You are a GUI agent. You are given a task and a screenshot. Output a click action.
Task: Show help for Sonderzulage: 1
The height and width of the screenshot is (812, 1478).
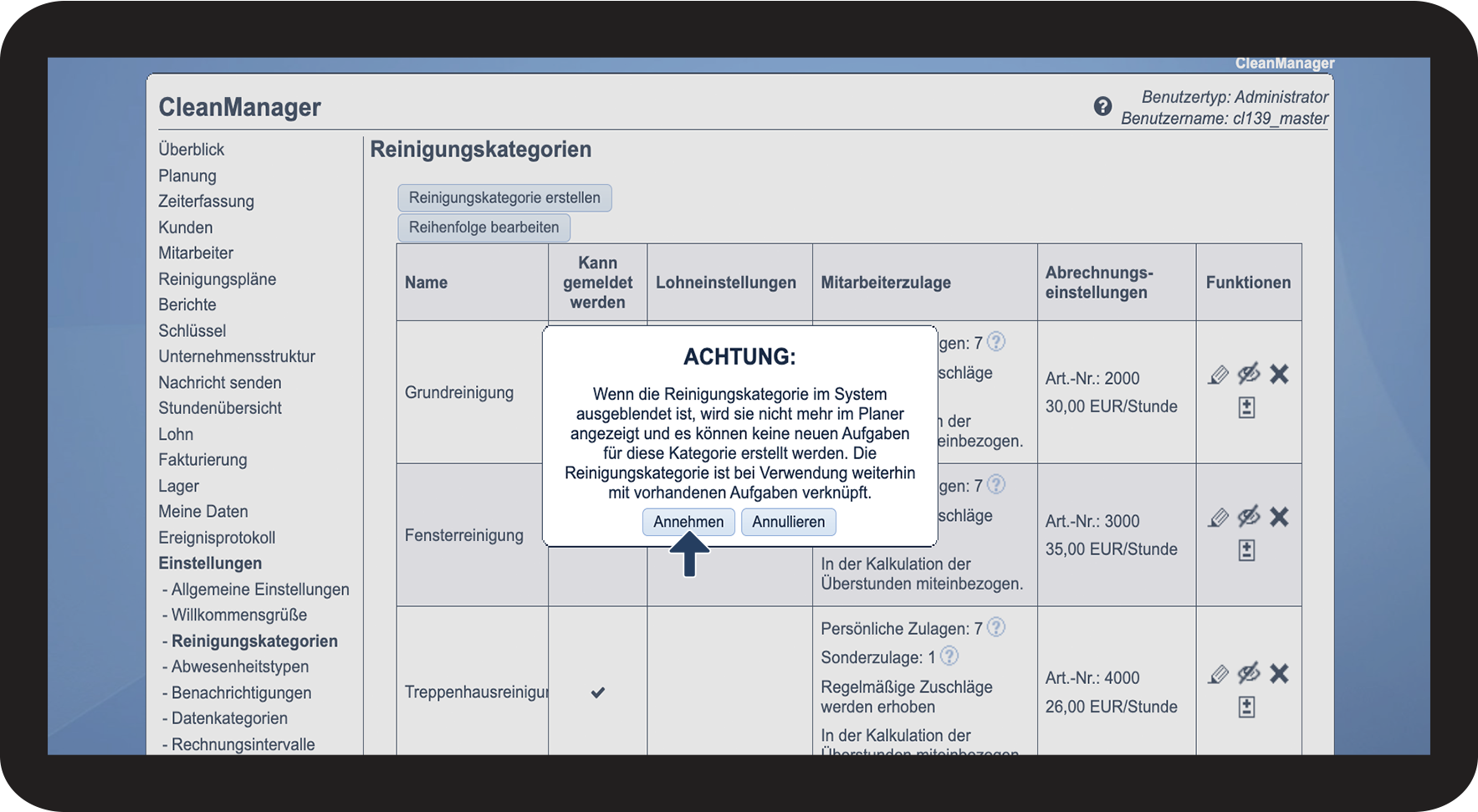click(949, 656)
